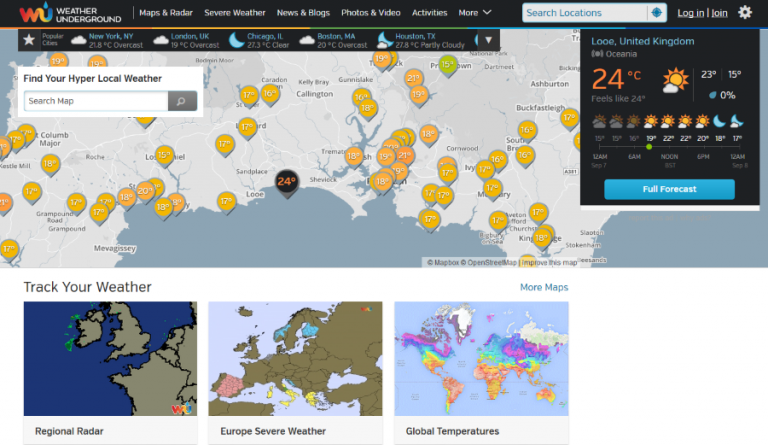The width and height of the screenshot is (768, 445).
Task: Follow the More Maps link
Action: tap(543, 287)
